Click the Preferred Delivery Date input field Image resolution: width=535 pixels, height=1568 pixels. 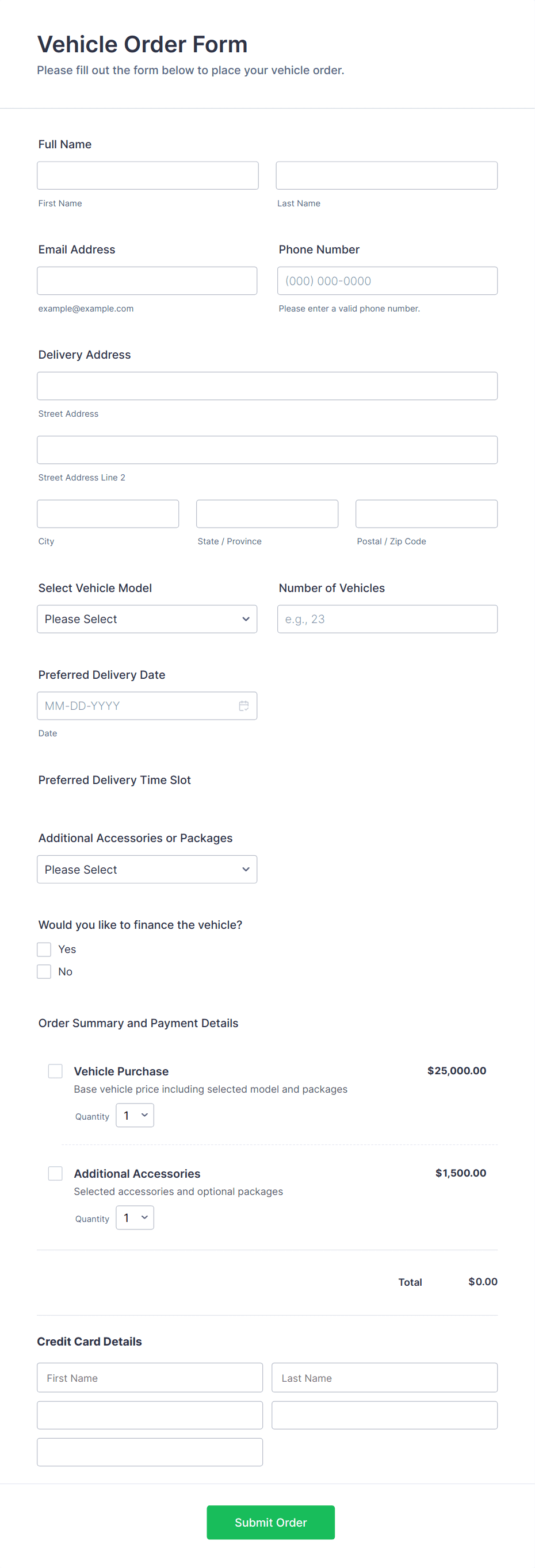[x=134, y=705]
